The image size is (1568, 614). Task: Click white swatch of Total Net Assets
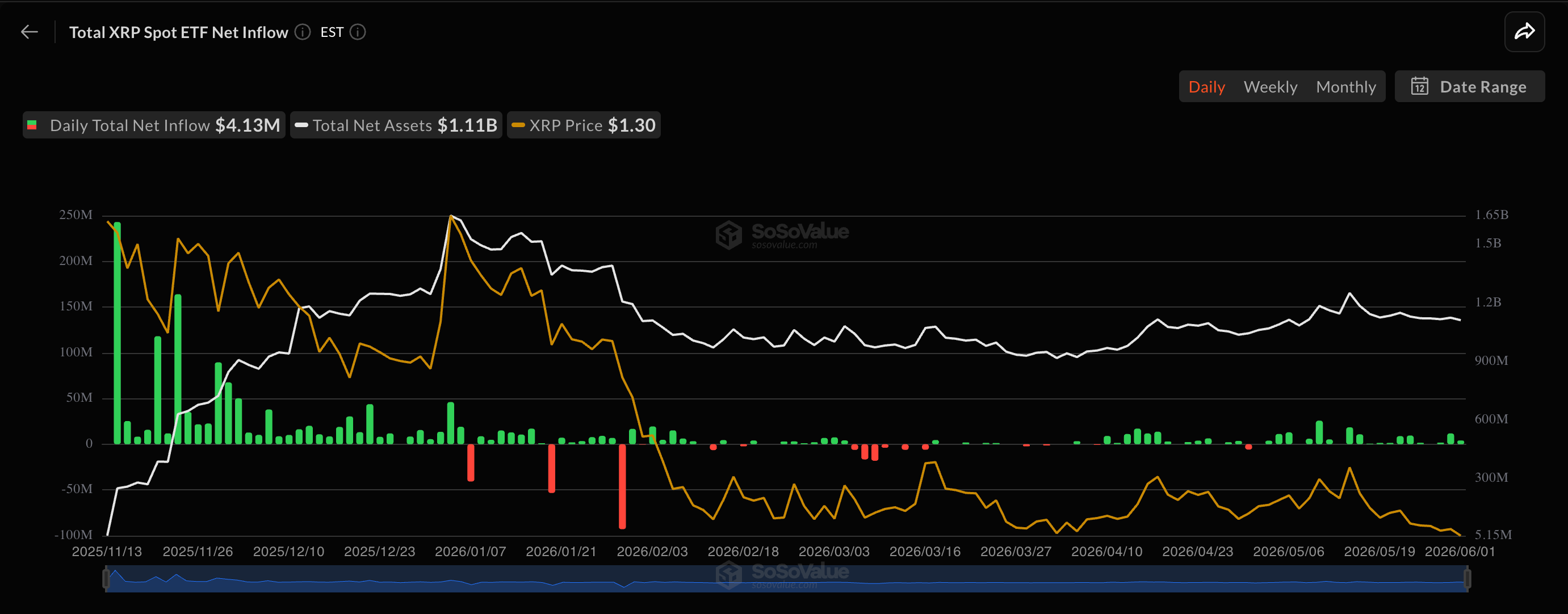point(301,125)
